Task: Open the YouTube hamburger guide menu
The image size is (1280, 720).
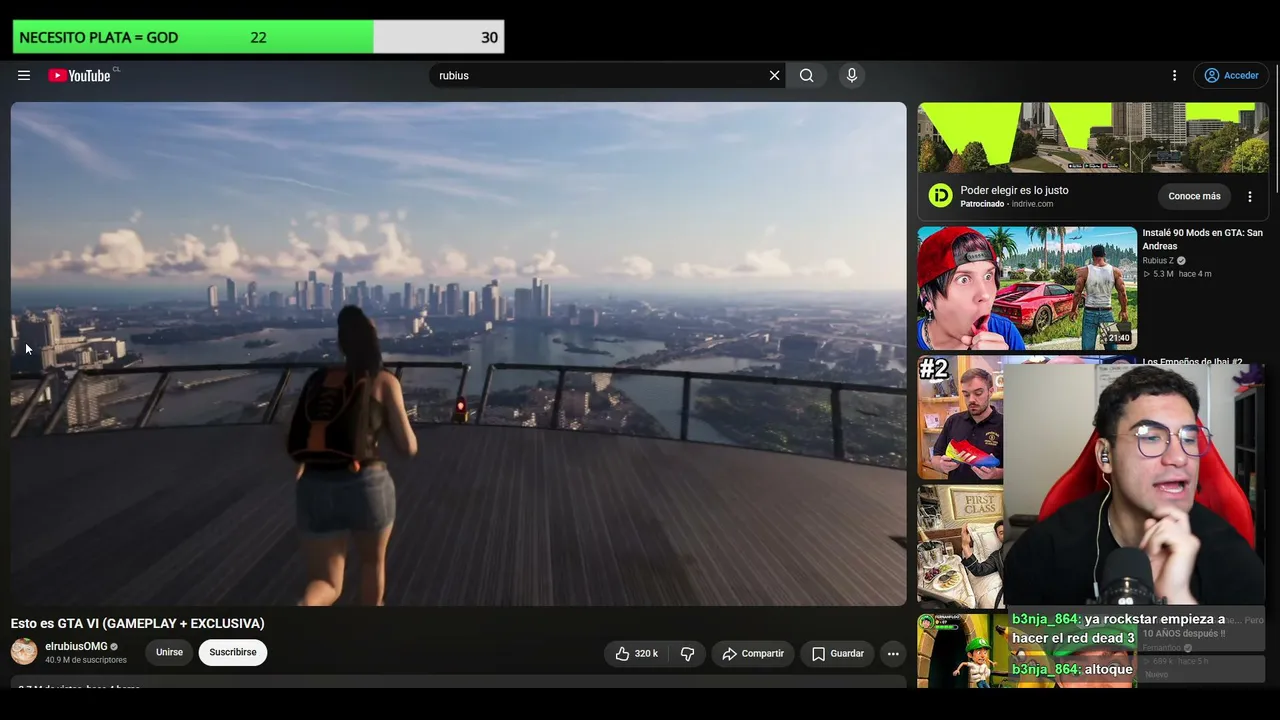Action: click(x=24, y=75)
